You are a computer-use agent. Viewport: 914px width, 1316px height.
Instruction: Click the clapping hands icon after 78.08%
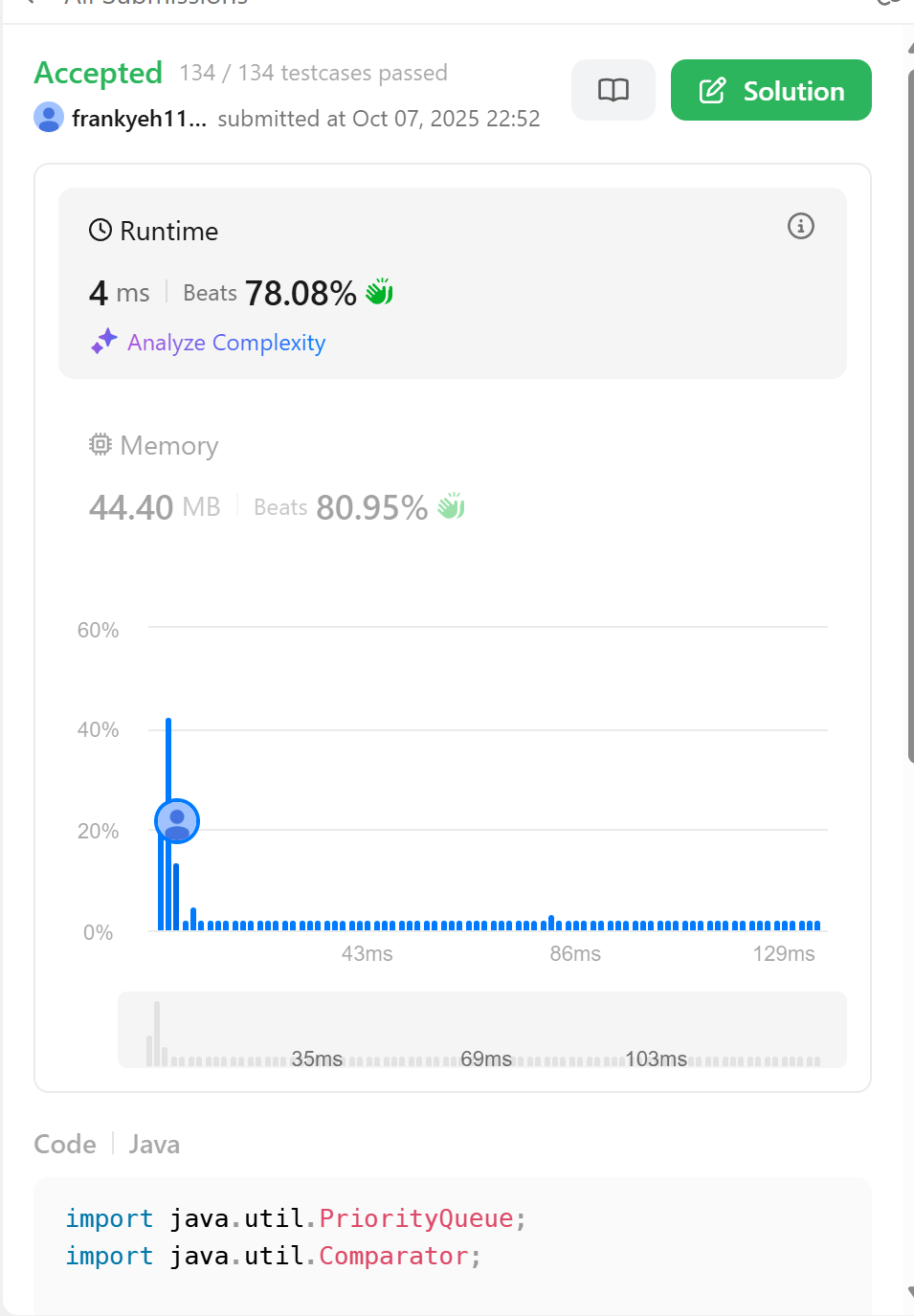pyautogui.click(x=380, y=292)
